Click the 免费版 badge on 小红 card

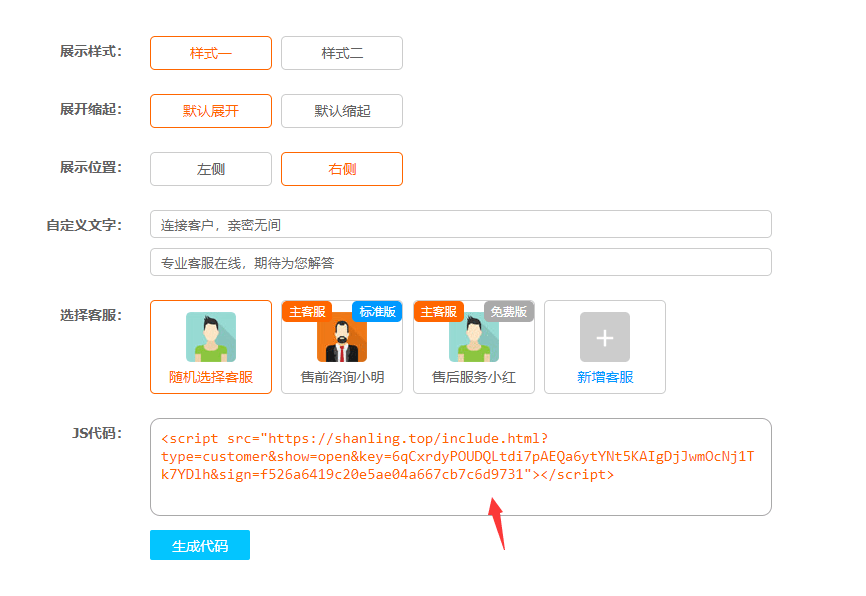(509, 312)
